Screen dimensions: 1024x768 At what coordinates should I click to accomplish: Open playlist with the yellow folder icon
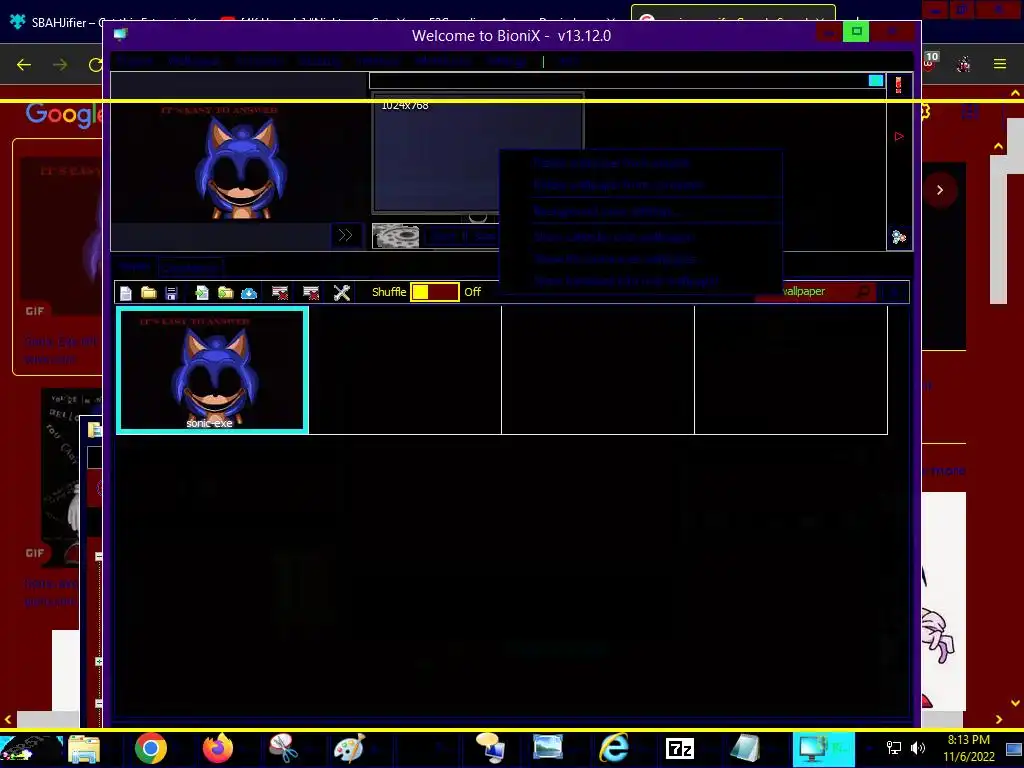pos(149,293)
